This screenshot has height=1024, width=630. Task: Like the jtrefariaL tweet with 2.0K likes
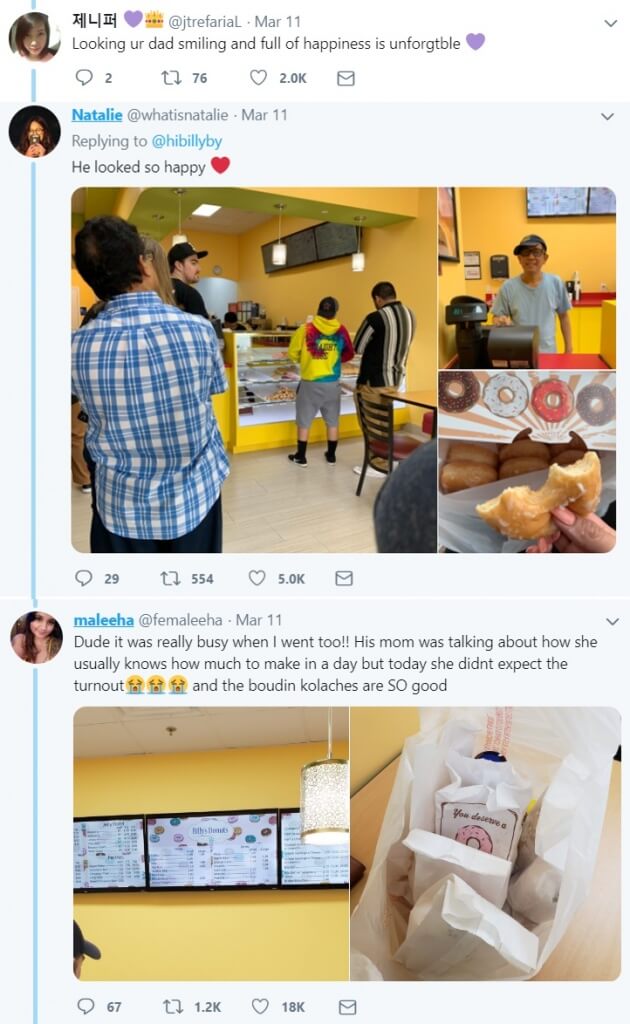click(x=259, y=78)
